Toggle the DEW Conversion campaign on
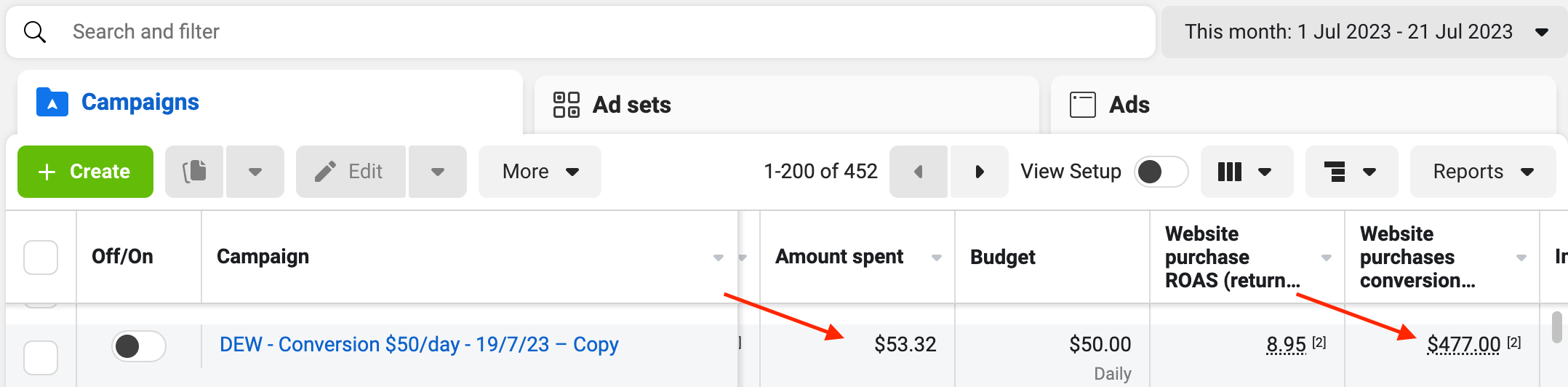This screenshot has width=1568, height=387. point(139,346)
